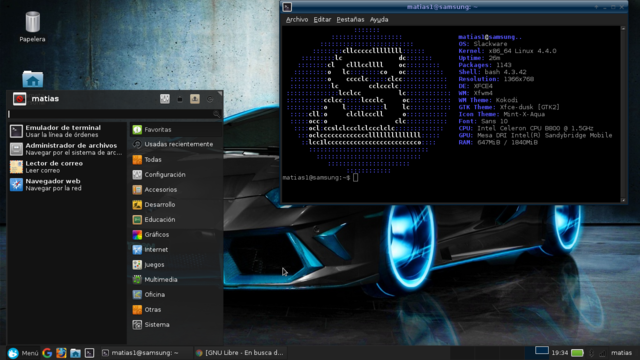Screen dimensions: 640x360
Task: Click the switch user icon in menu header
Action: (x=195, y=99)
